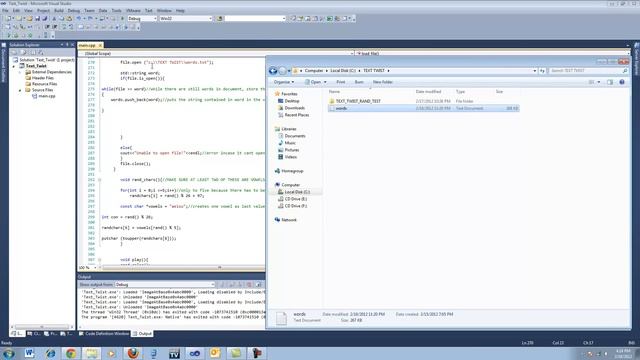
Task: Collapse the play function outline toggle
Action: (99, 260)
